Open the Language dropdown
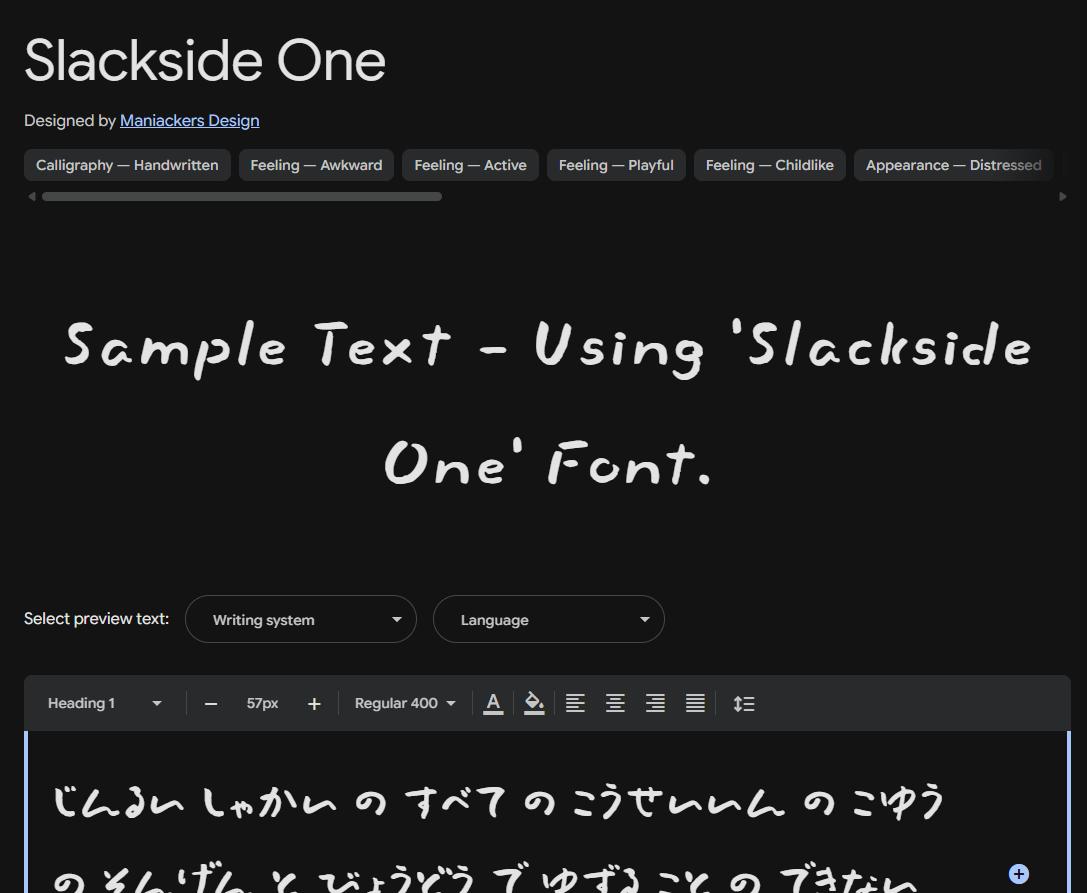 tap(549, 619)
